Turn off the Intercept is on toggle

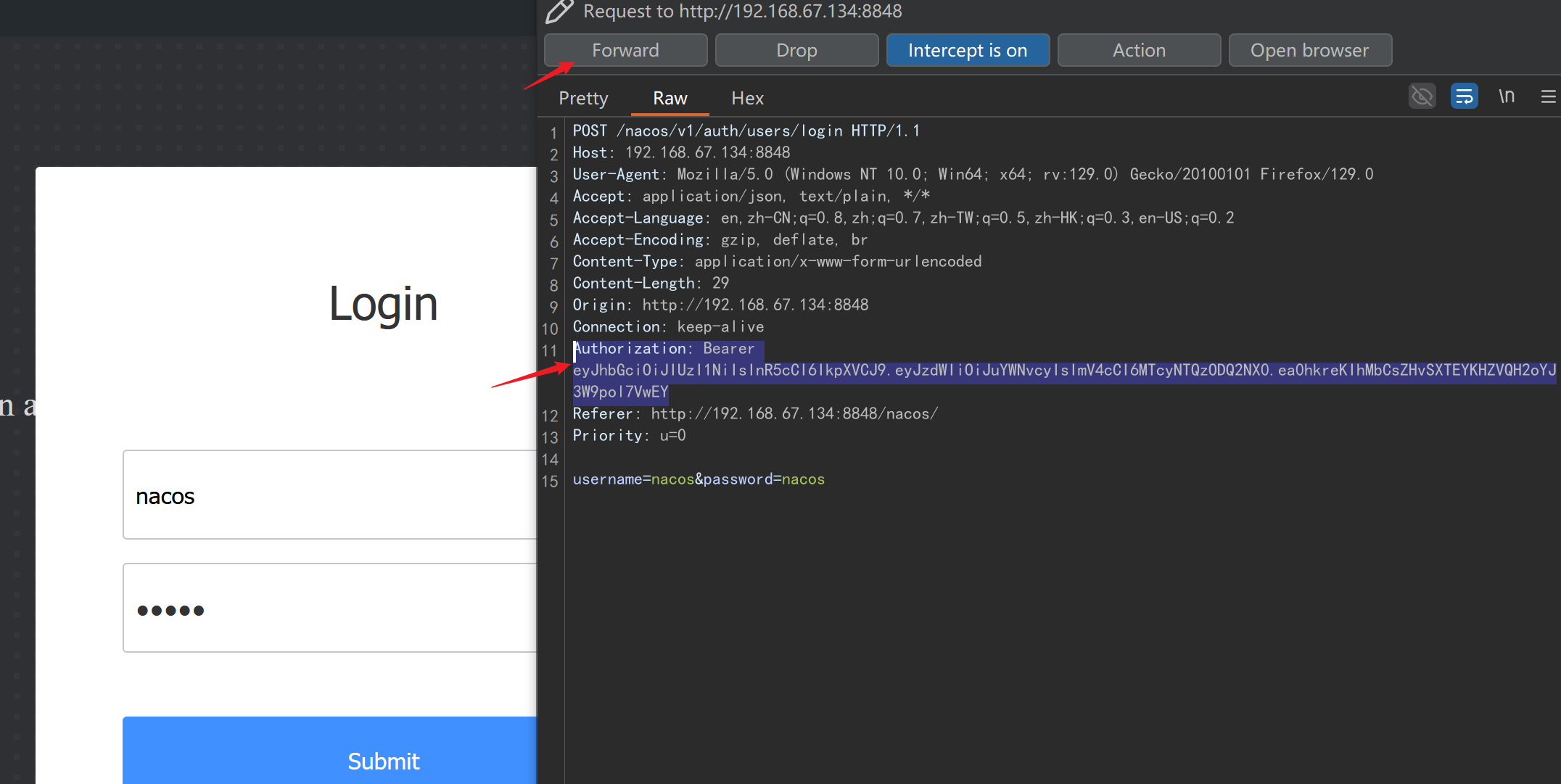[967, 50]
